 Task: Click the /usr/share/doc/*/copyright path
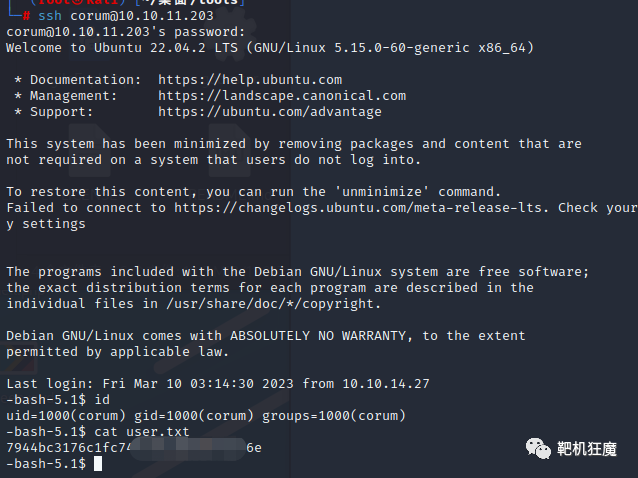tap(273, 304)
